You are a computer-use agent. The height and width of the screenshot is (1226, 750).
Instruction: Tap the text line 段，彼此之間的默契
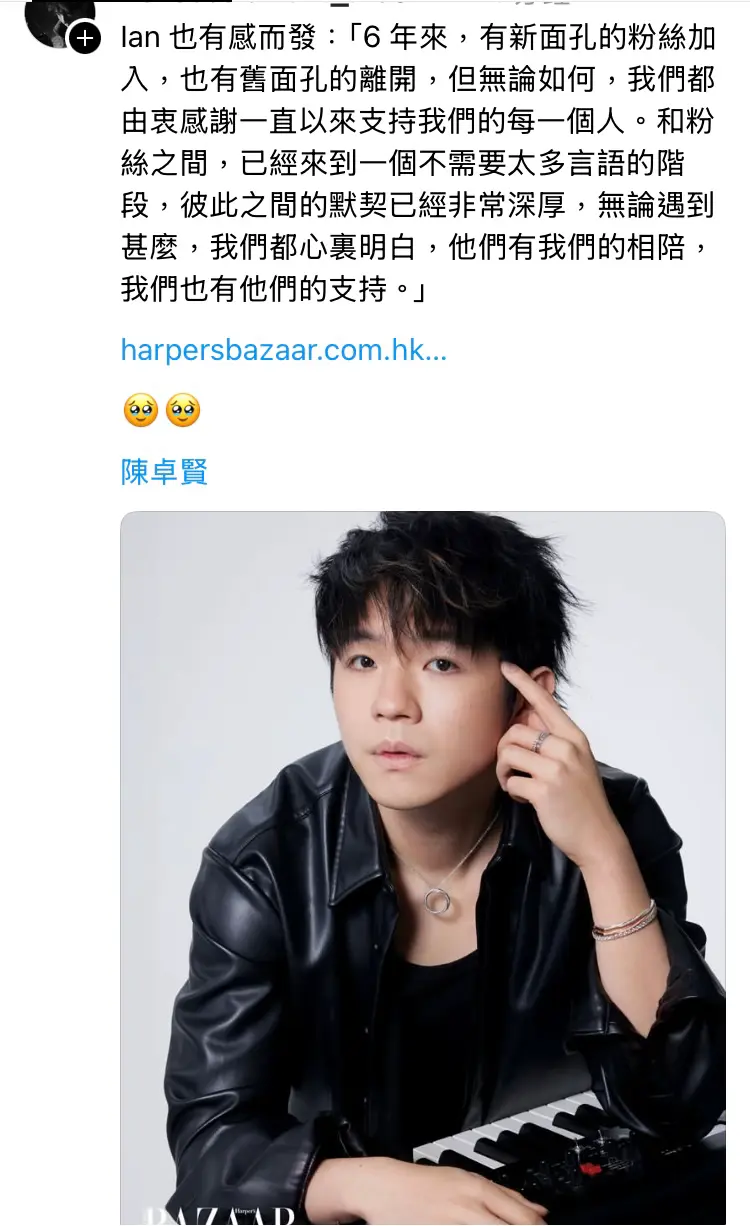(x=418, y=205)
